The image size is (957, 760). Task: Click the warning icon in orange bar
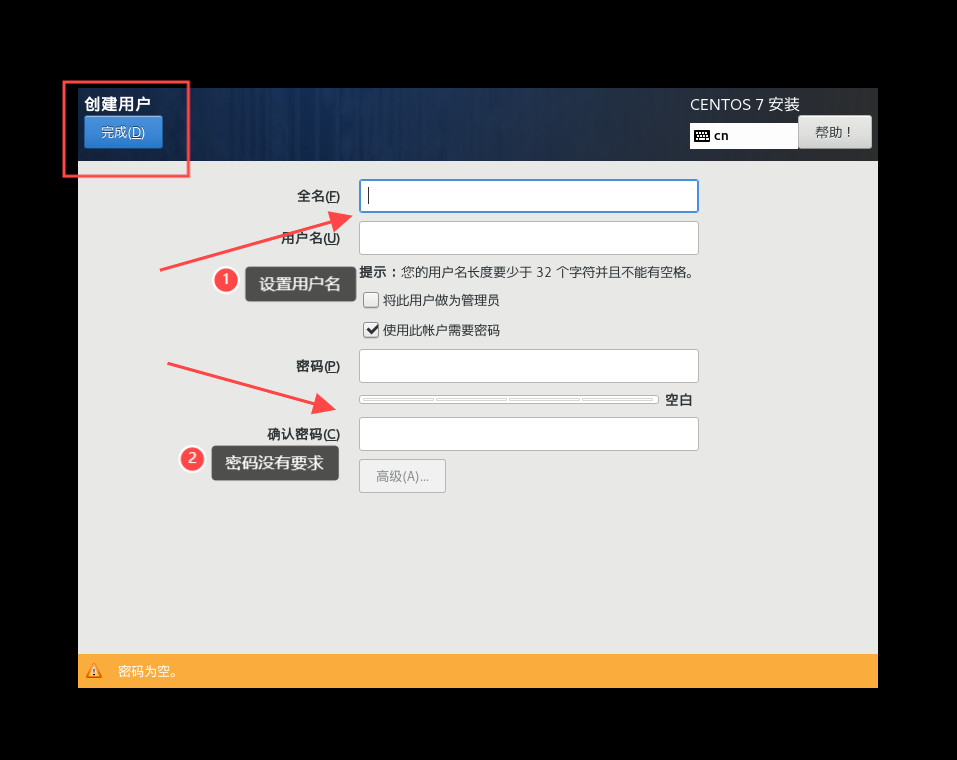click(x=94, y=671)
